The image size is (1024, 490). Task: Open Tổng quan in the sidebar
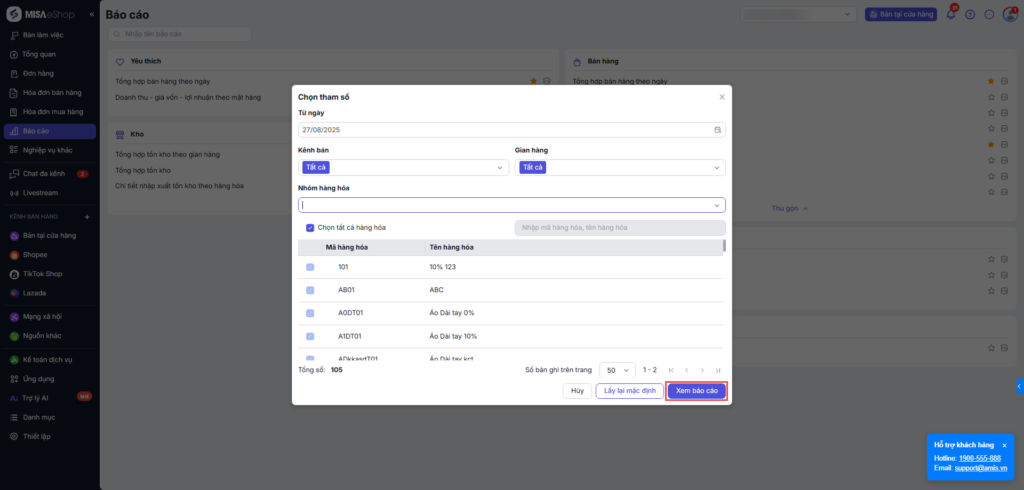tap(39, 54)
